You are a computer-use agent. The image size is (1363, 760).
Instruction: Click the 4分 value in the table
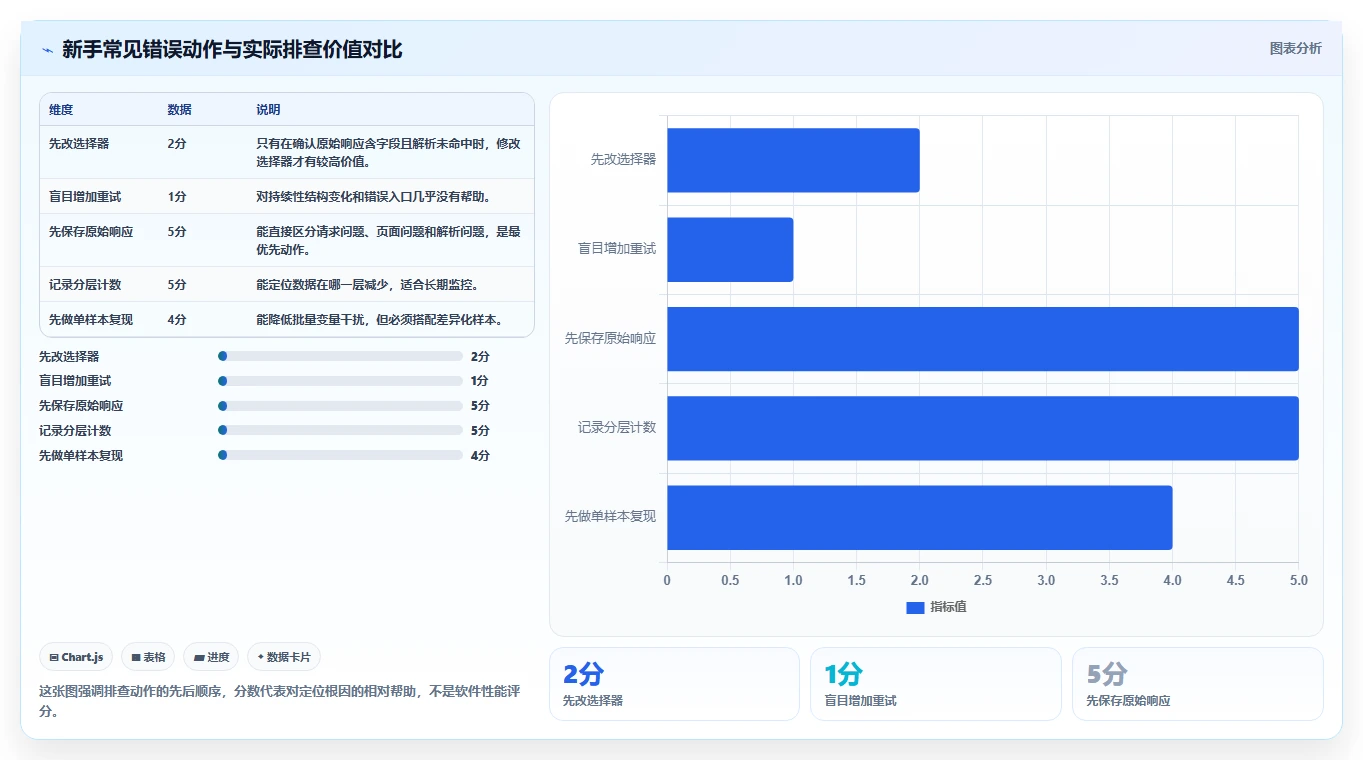tap(177, 320)
